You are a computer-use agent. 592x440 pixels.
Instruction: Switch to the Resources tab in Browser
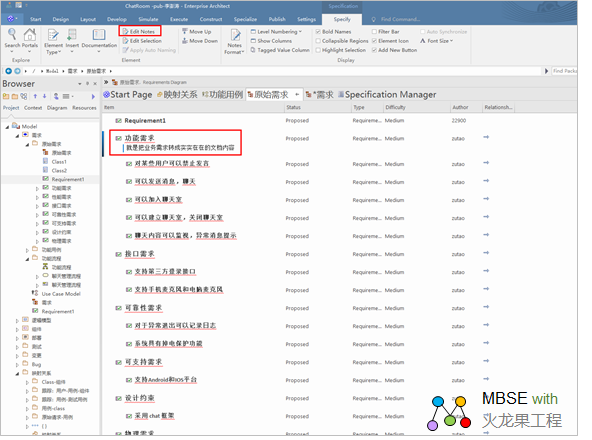point(84,108)
